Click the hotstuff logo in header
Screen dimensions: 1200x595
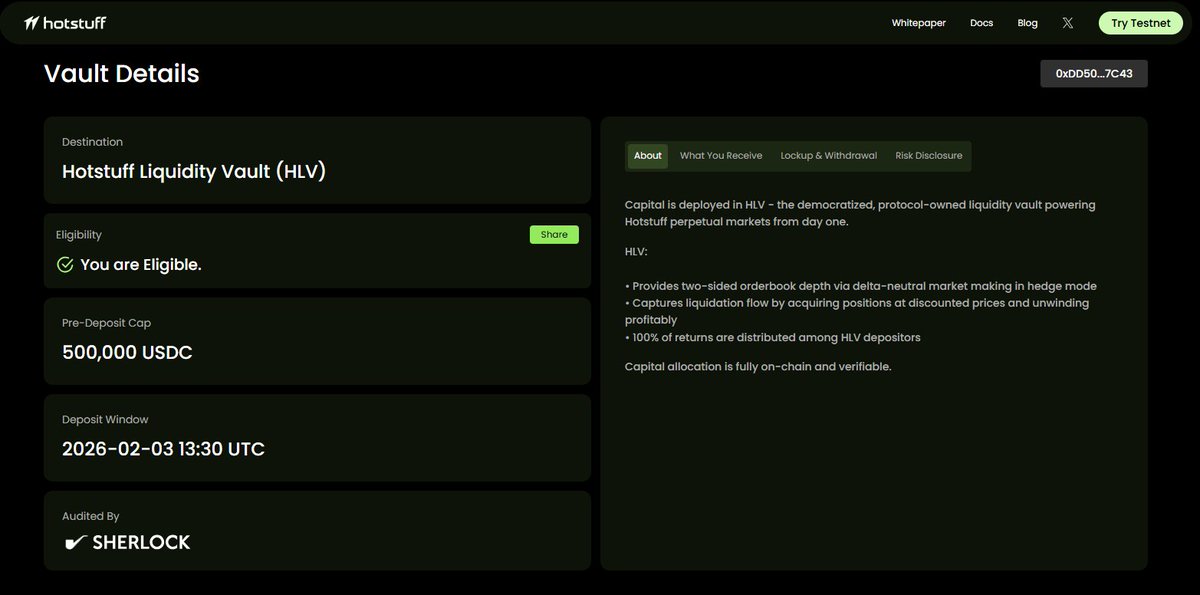(x=65, y=22)
